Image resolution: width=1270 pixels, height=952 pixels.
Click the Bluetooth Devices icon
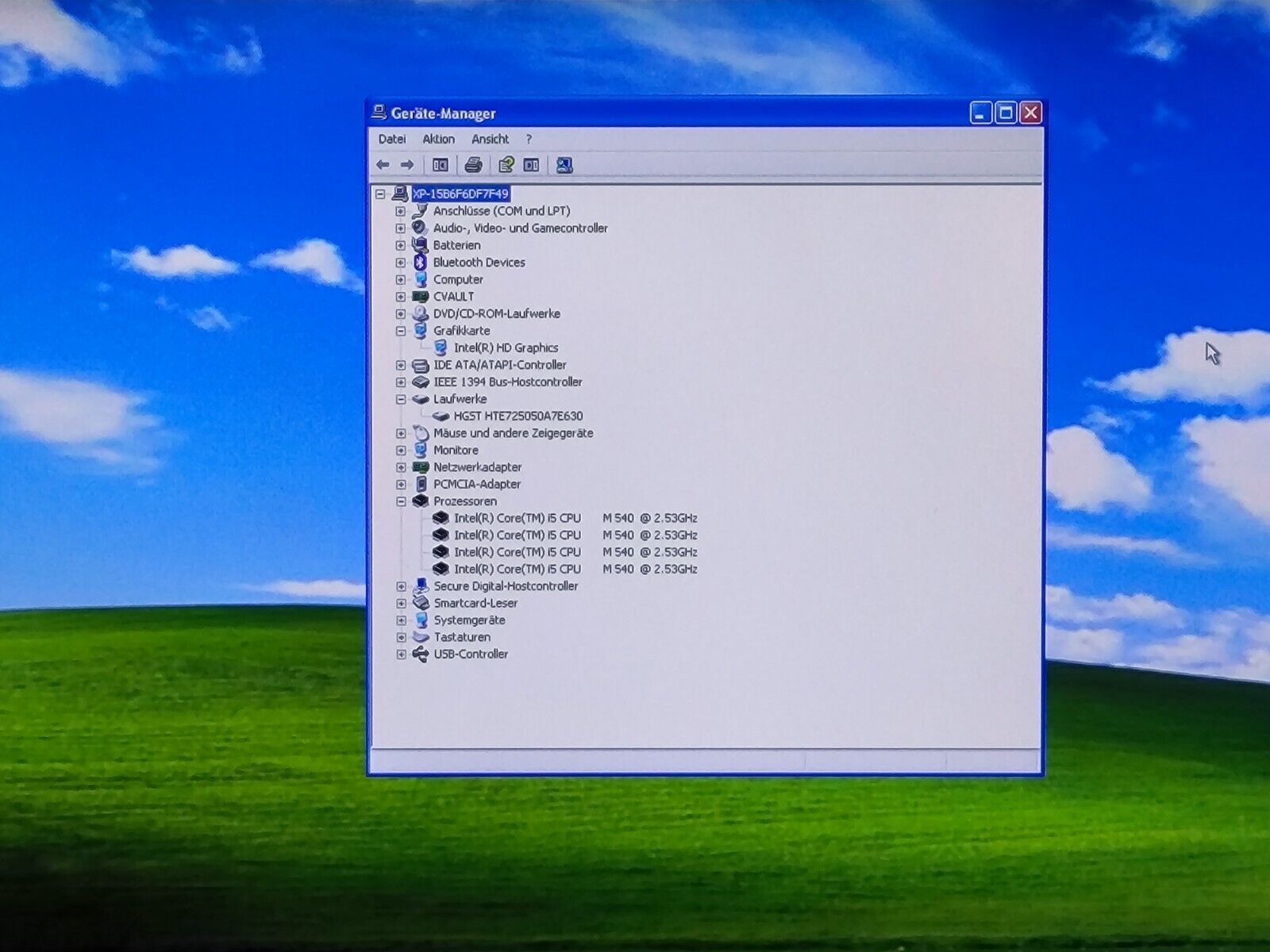tap(421, 263)
